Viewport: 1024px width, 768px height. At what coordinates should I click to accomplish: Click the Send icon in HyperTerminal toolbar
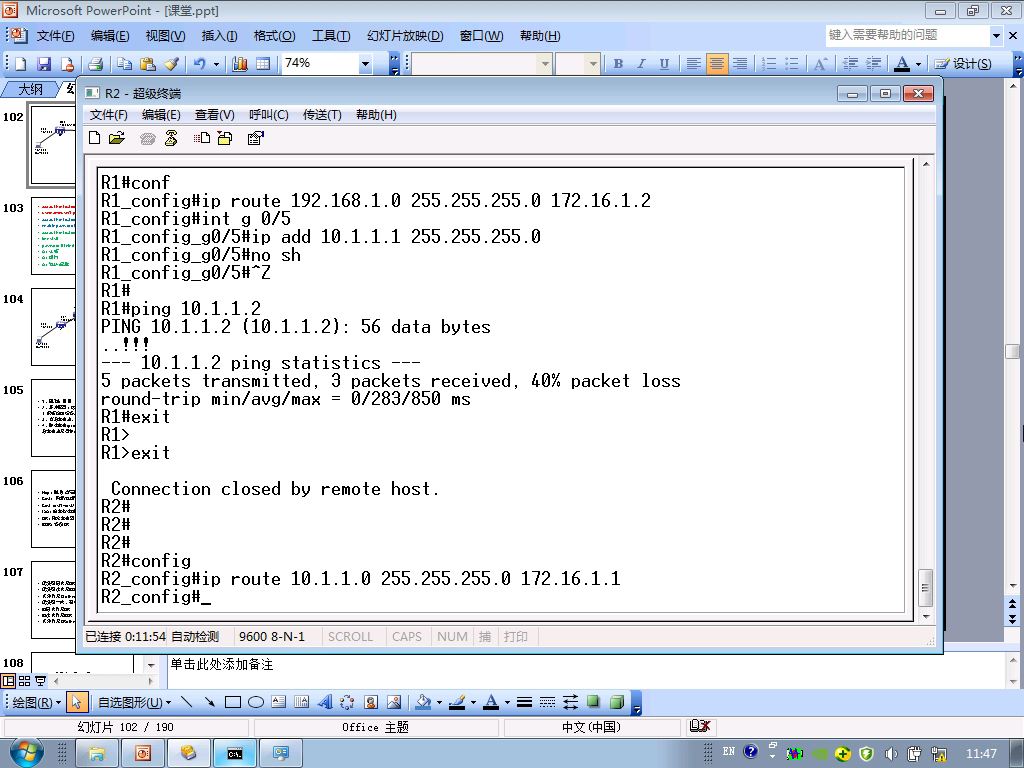coord(202,138)
